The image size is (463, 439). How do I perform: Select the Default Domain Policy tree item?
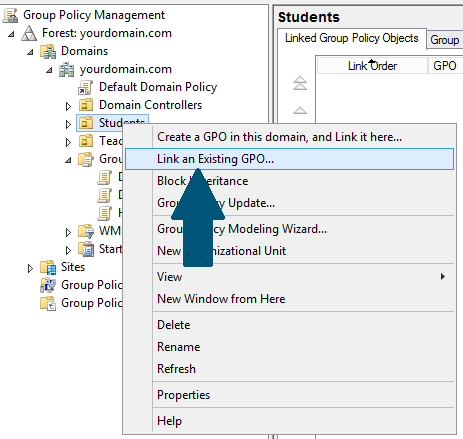coord(158,87)
